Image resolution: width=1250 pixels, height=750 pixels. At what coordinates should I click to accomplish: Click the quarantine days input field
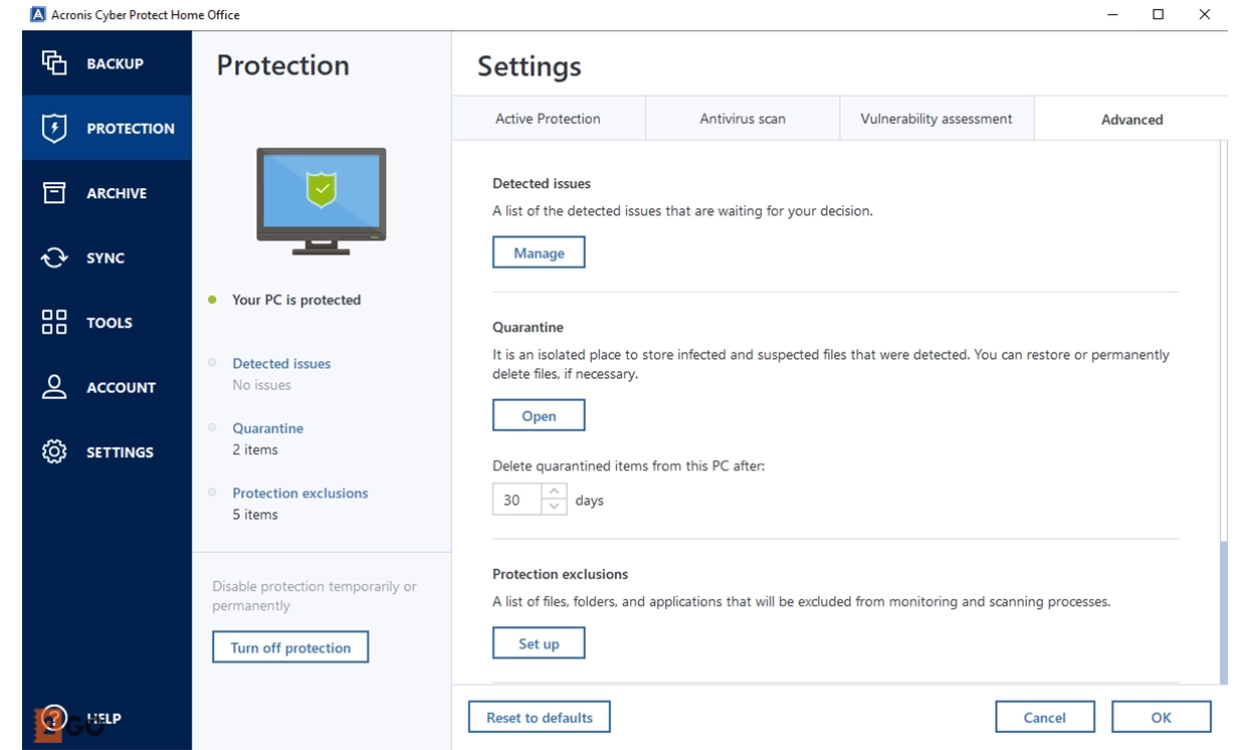click(516, 500)
